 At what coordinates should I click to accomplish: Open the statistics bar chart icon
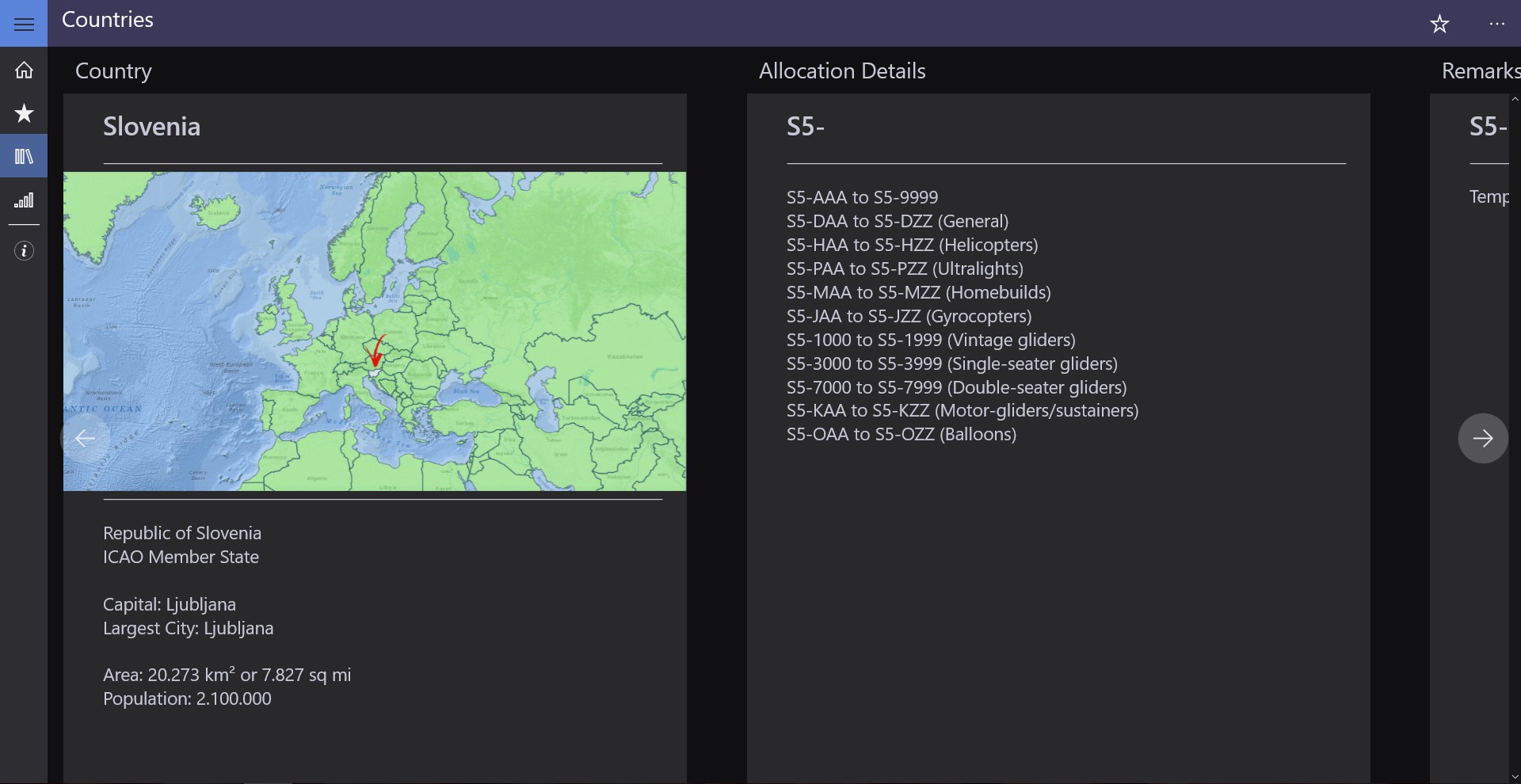coord(24,200)
